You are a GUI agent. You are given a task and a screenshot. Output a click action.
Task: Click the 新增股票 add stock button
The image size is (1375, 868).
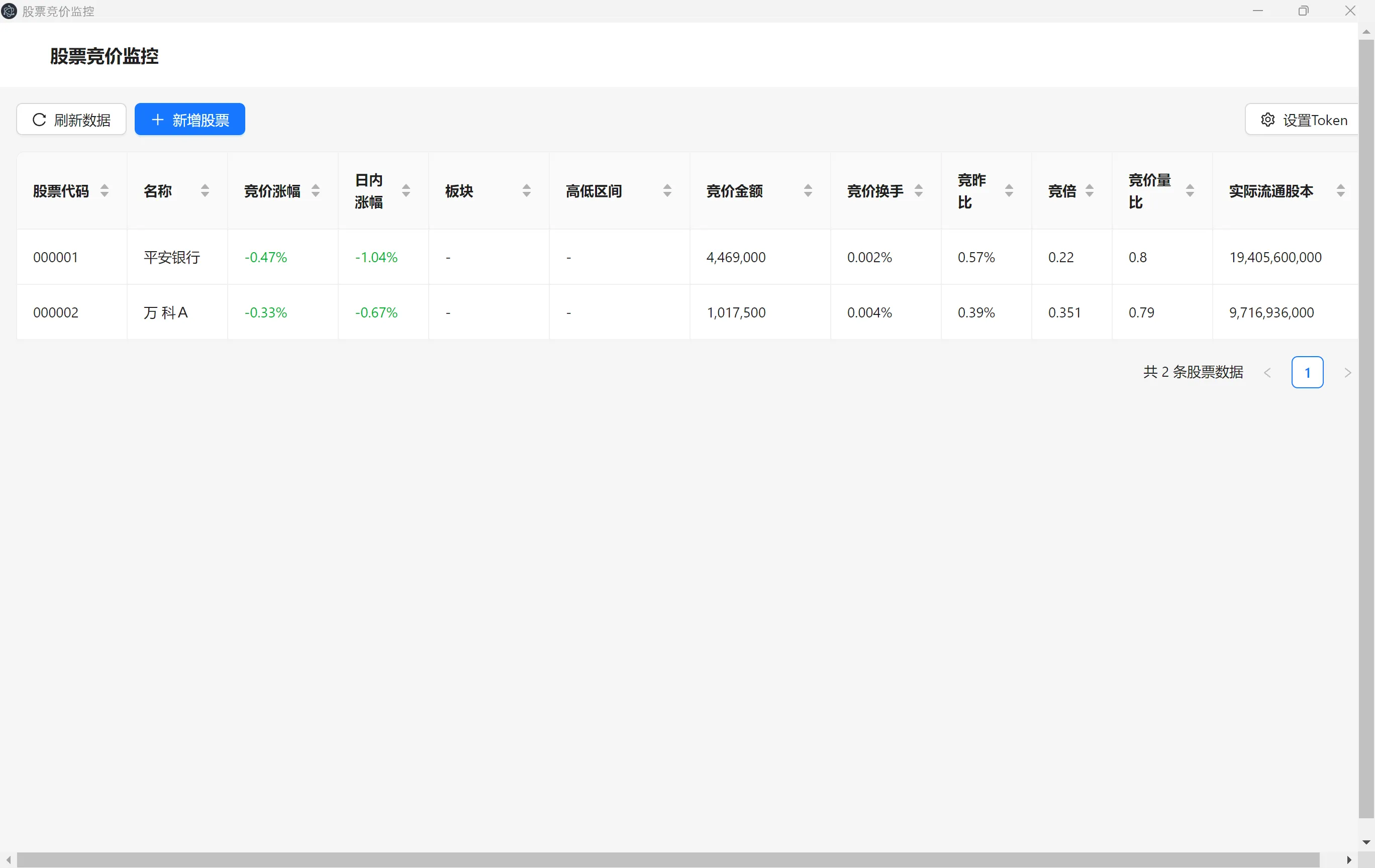pos(189,119)
